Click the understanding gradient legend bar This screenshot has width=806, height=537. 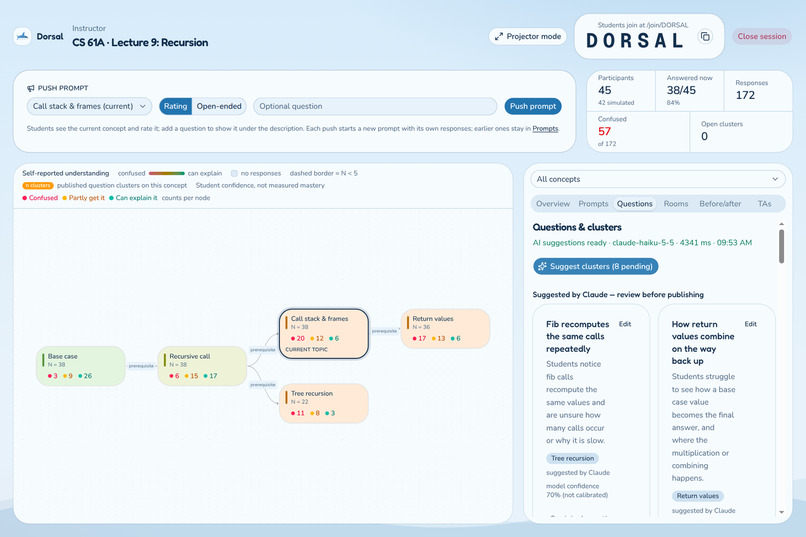click(x=167, y=174)
